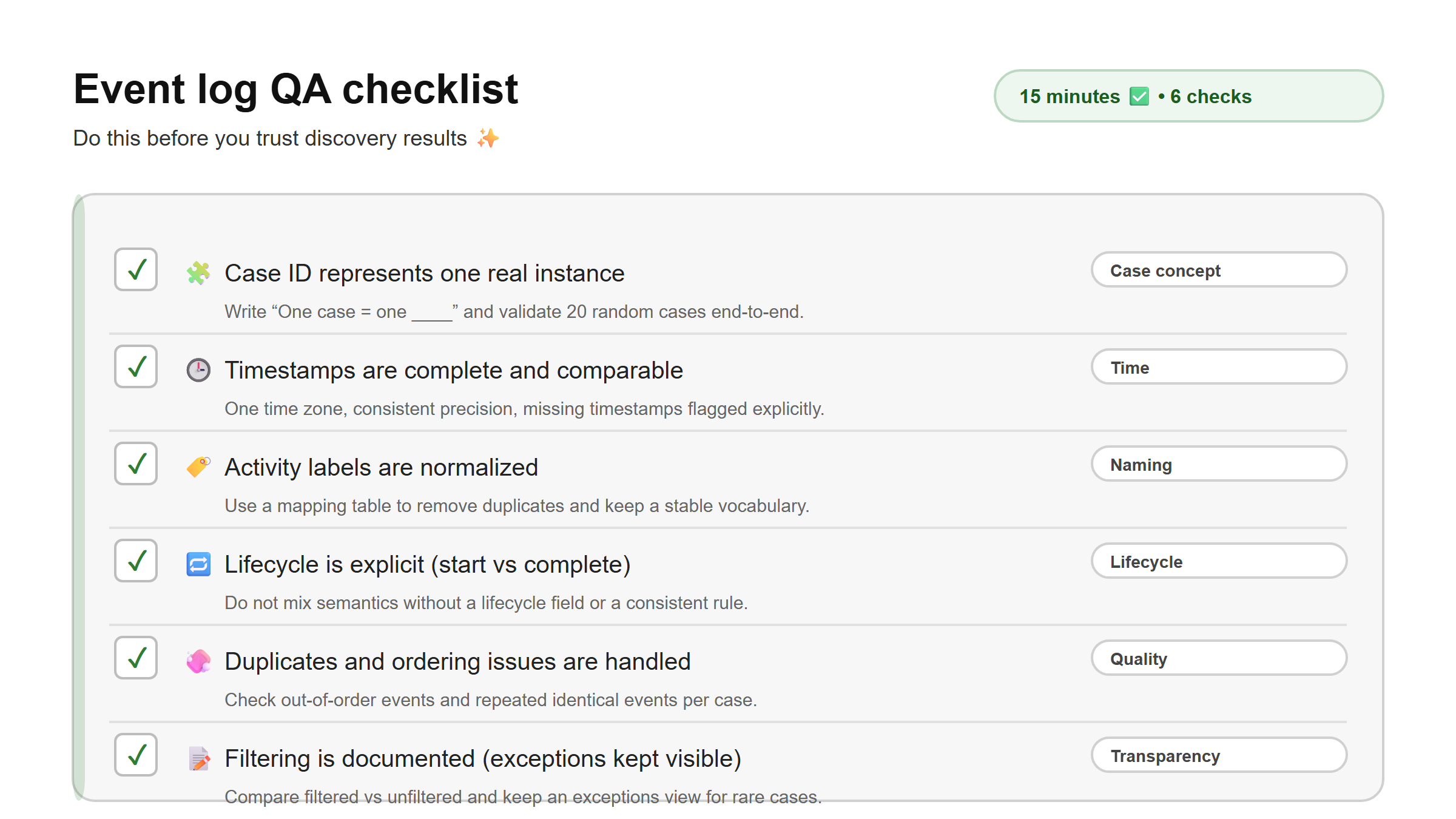Click the candy icon beside Duplicates check
Viewport: 1456px width, 819px height.
point(198,661)
